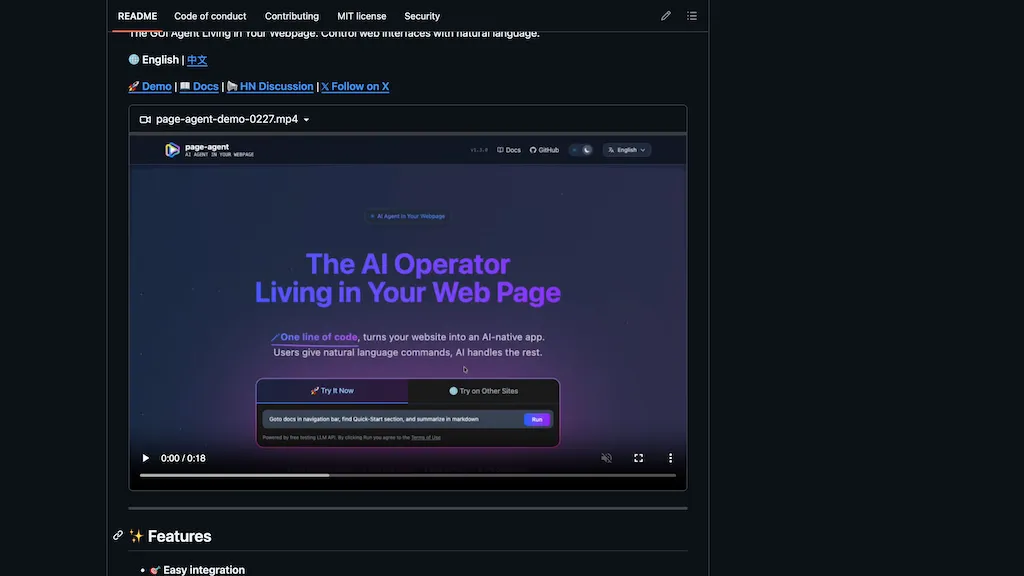Click the page-agent logo in video
The width and height of the screenshot is (1024, 576).
[x=172, y=150]
